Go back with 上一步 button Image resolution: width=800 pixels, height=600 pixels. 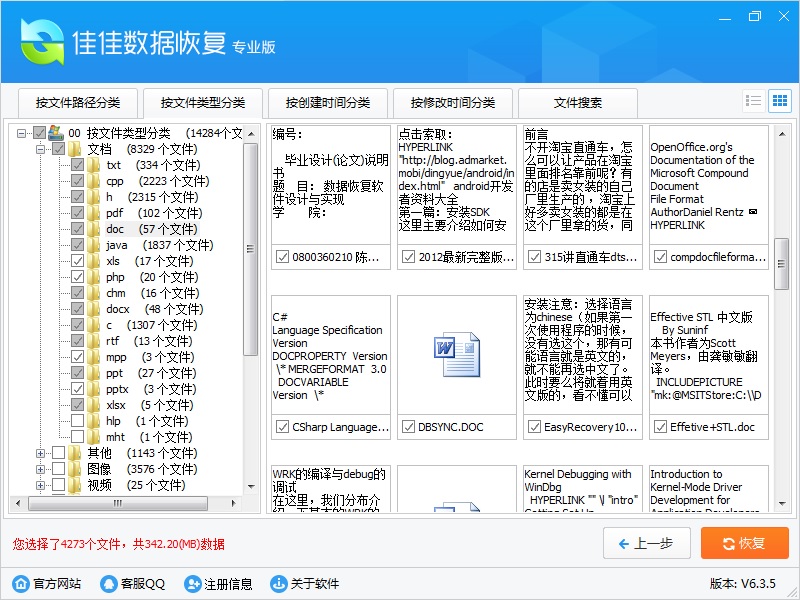646,543
